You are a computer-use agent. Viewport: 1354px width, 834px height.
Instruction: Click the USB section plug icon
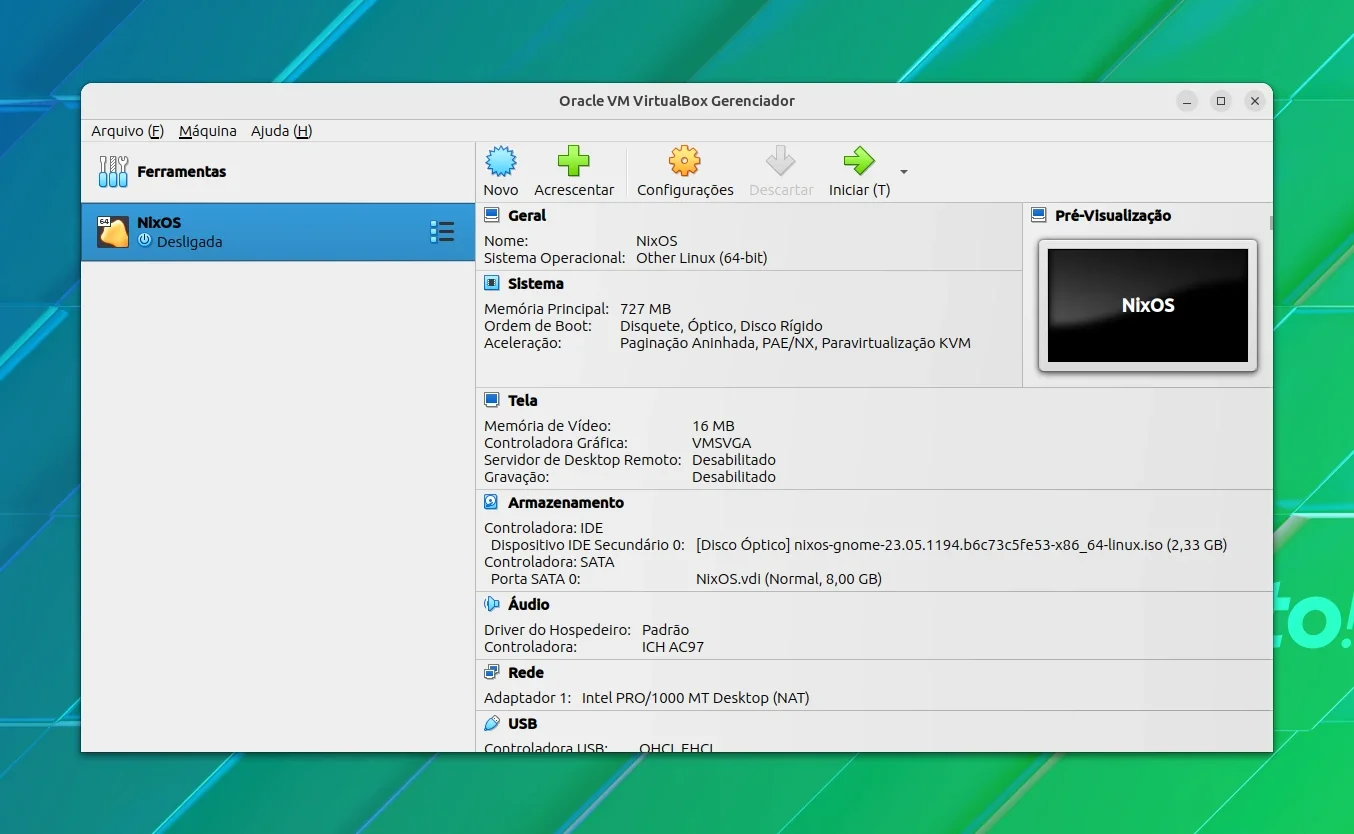tap(491, 723)
